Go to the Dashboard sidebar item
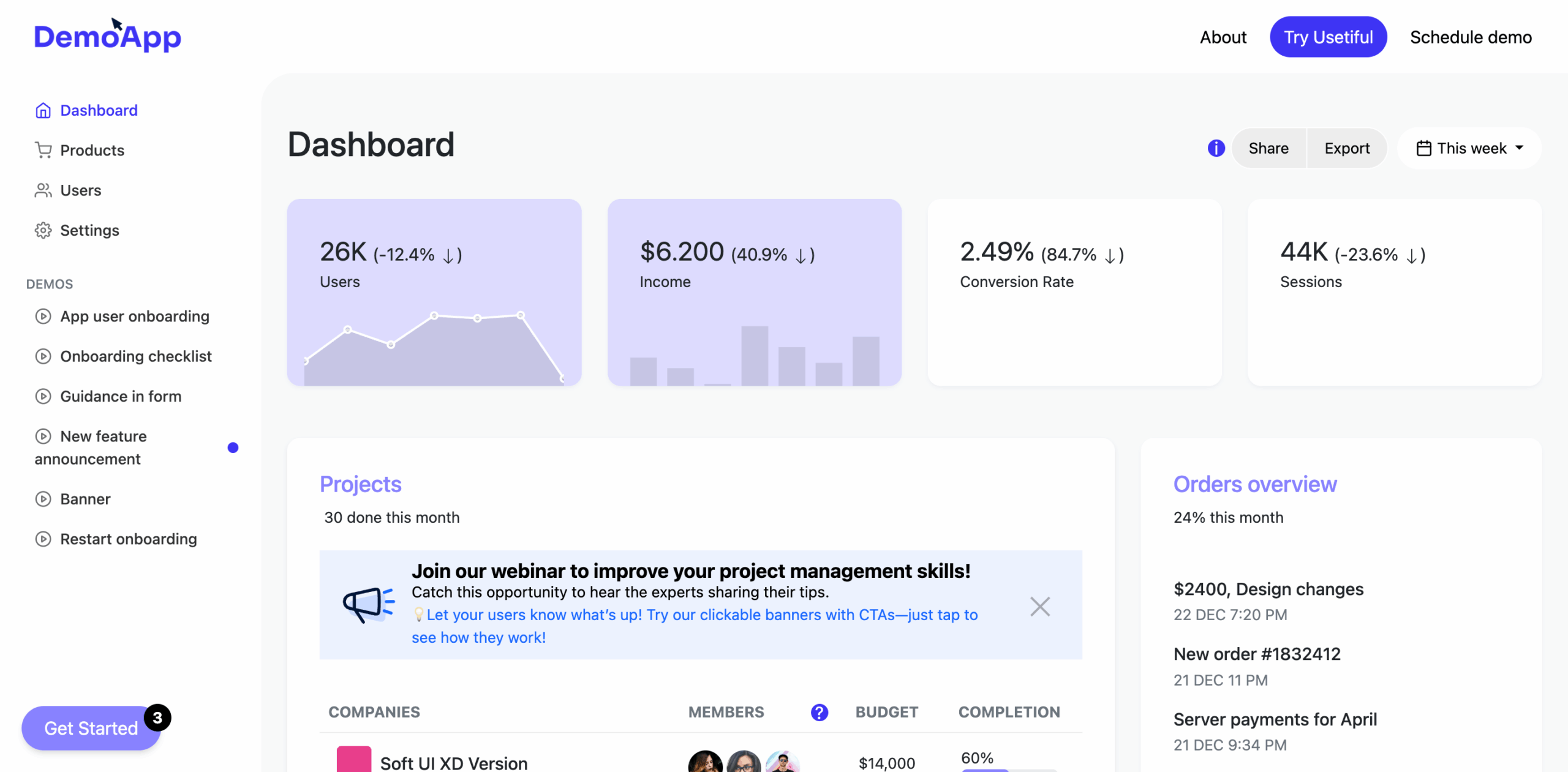Viewport: 1568px width, 772px height. (98, 110)
